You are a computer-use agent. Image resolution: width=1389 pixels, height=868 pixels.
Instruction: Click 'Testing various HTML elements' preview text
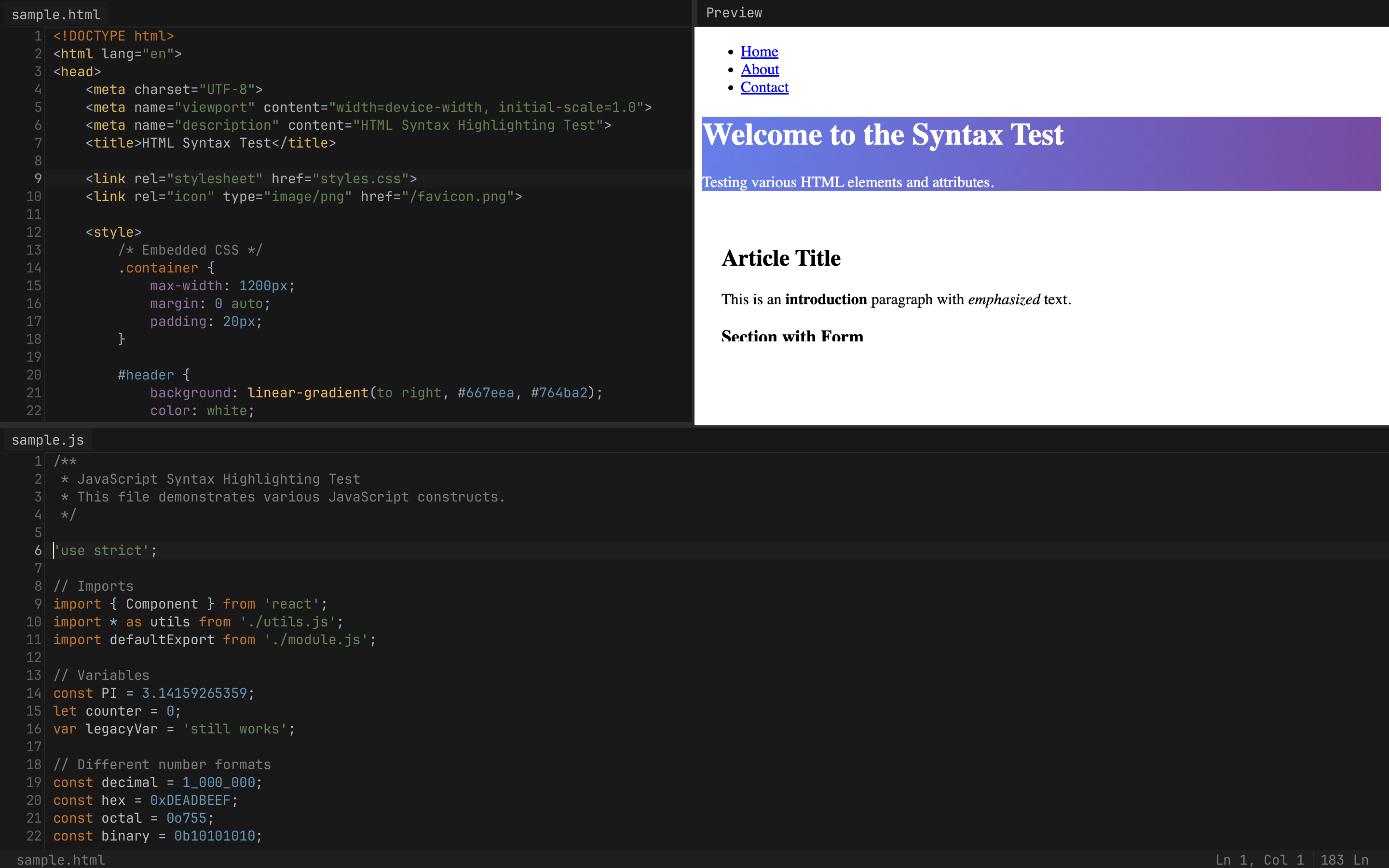[x=847, y=182]
